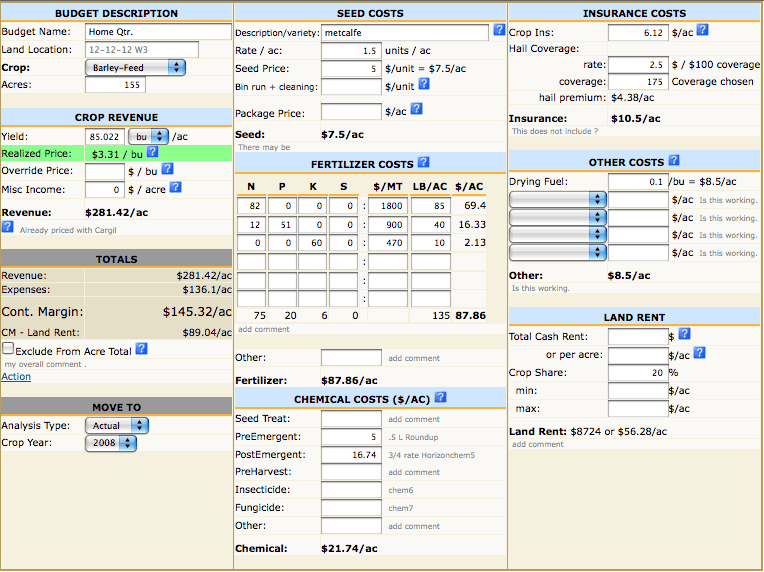Viewport: 764px width, 572px height.
Task: Open Analysis Type dropdown showing Actual
Action: [x=117, y=426]
